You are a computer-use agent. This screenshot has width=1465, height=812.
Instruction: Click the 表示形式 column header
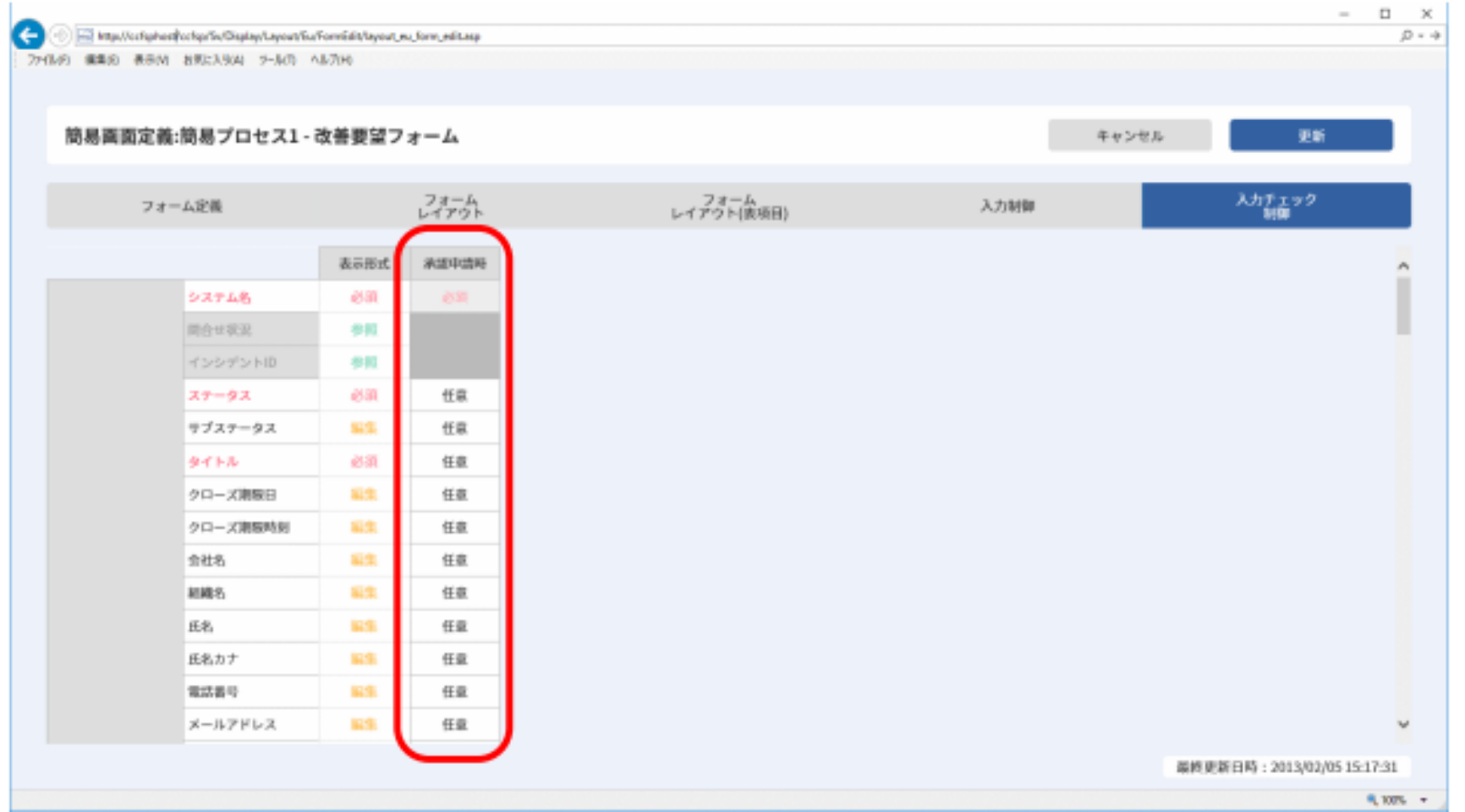364,264
